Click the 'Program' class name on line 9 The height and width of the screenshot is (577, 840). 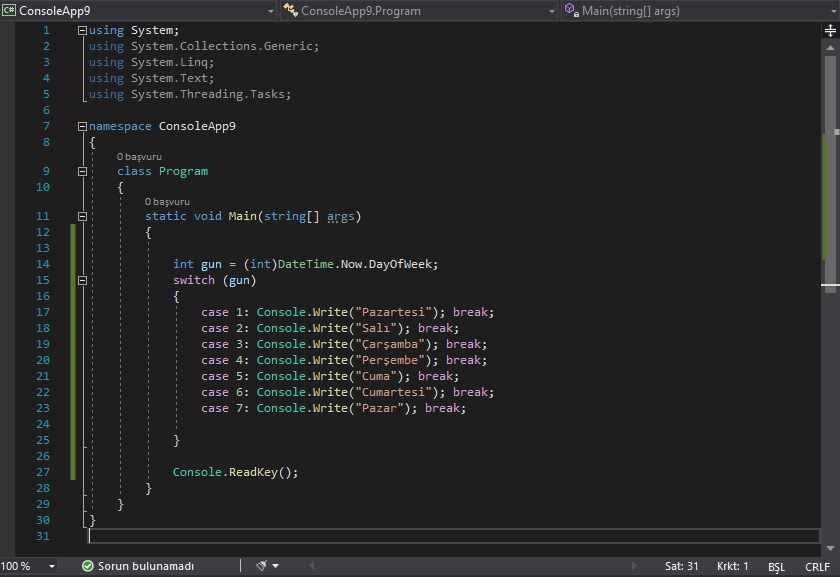click(x=183, y=171)
